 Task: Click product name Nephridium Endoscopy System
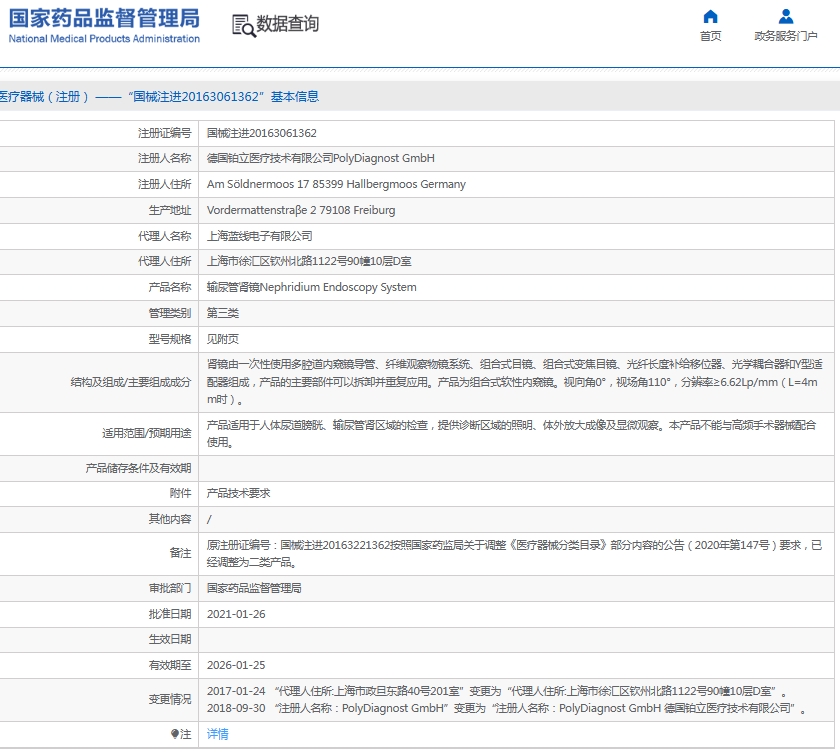coord(311,287)
